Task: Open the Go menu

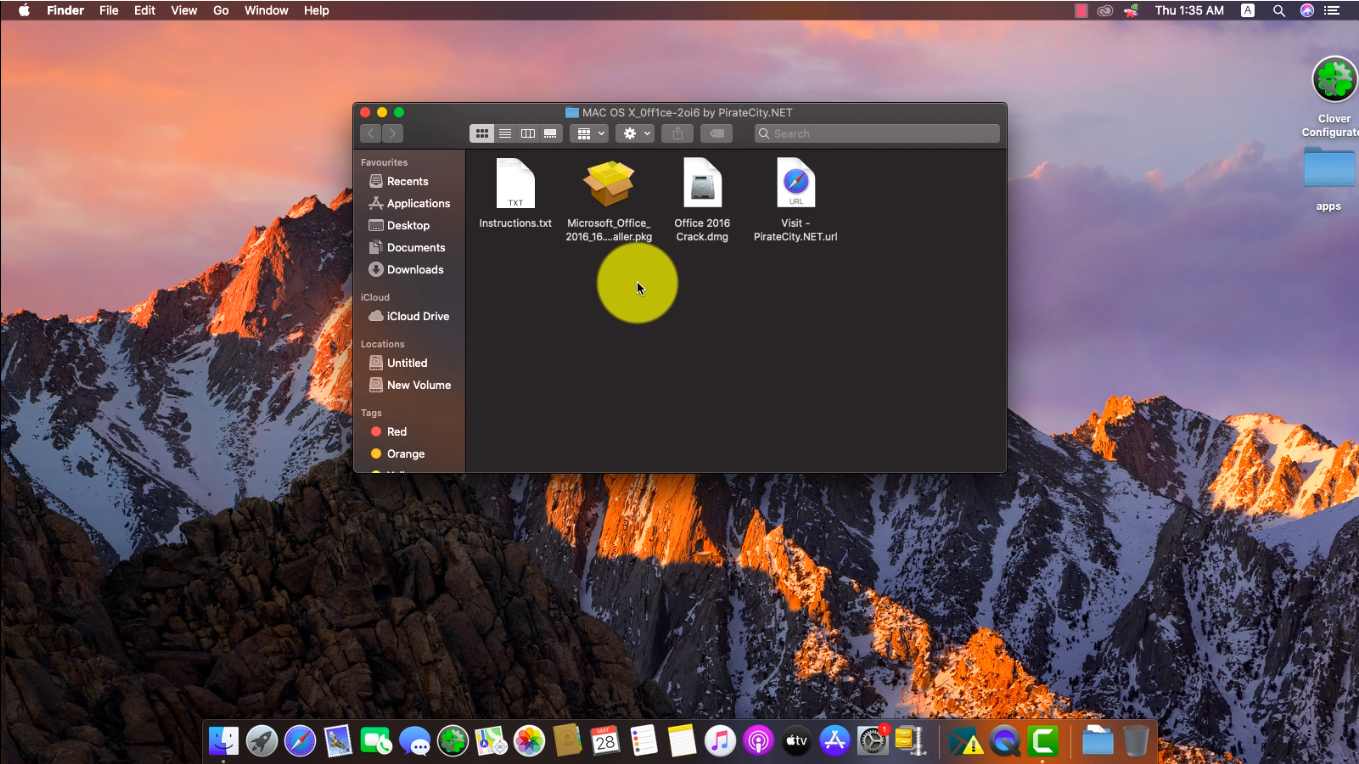Action: 221,10
